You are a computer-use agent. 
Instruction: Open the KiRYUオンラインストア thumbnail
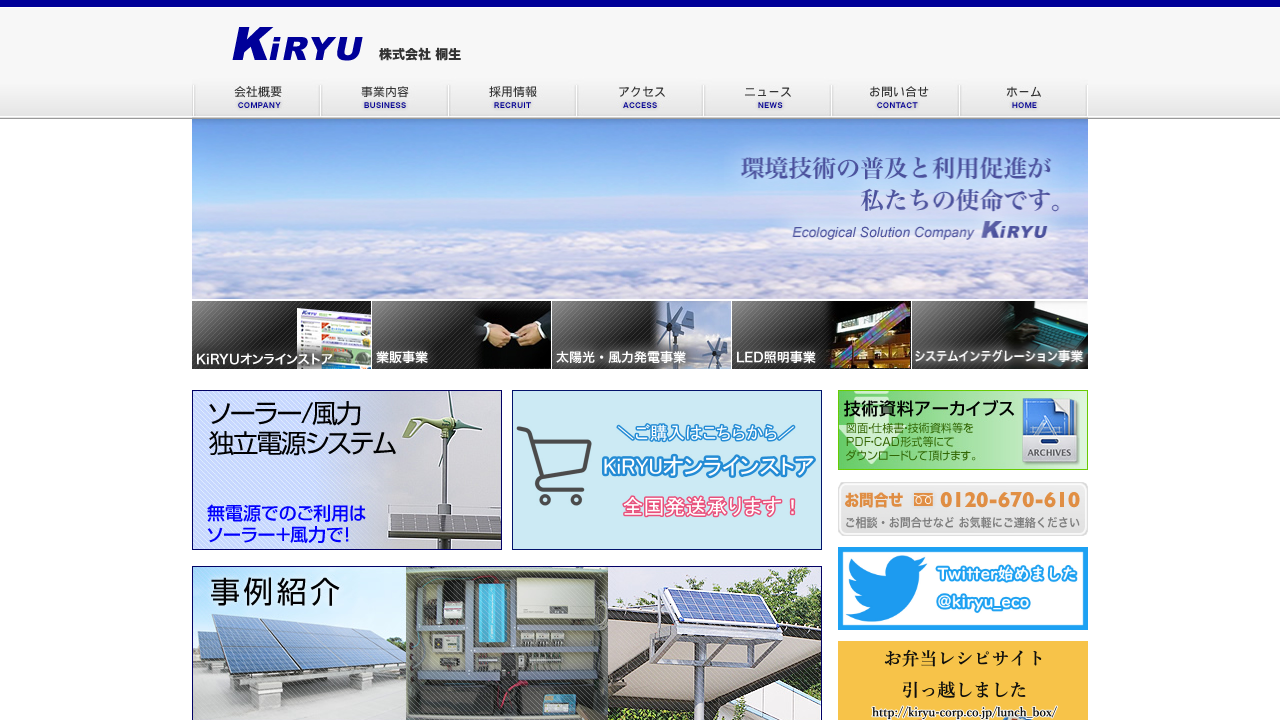coord(281,335)
